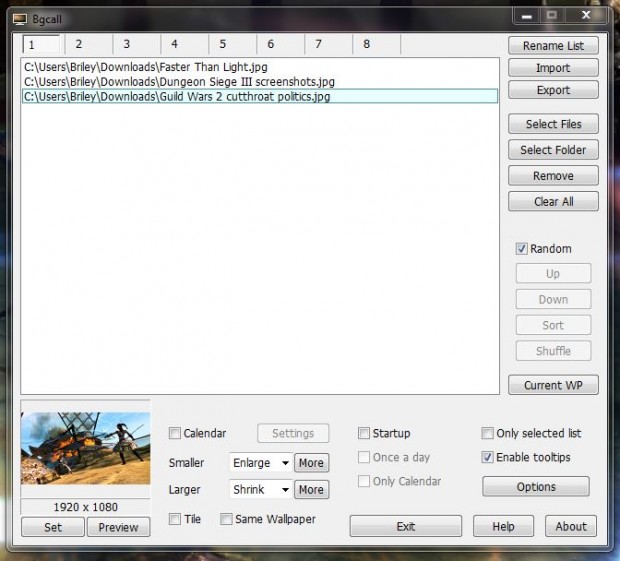The height and width of the screenshot is (561, 620).
Task: Click Clear All button
Action: coord(553,202)
